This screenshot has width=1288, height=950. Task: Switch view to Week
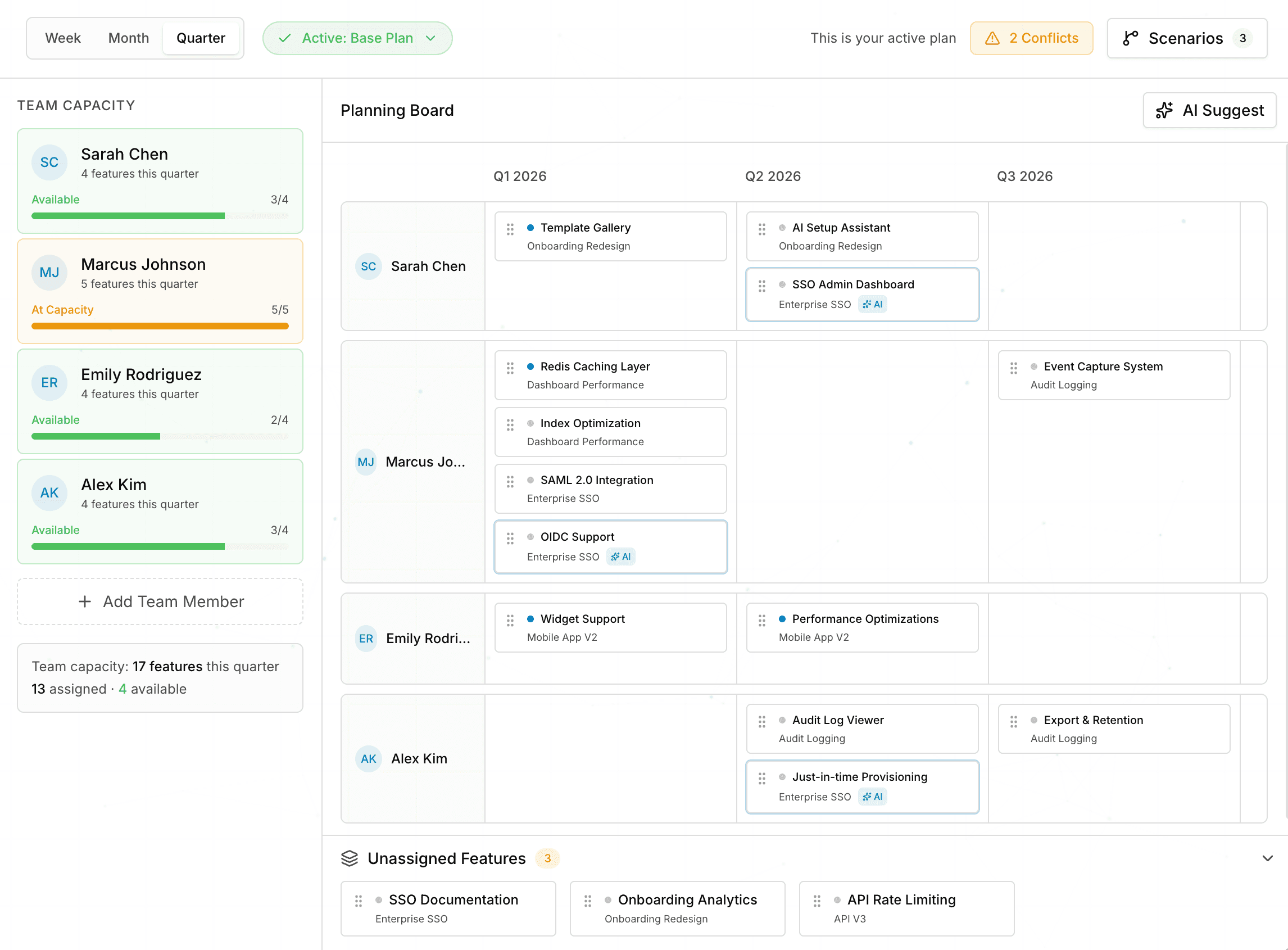(x=62, y=39)
